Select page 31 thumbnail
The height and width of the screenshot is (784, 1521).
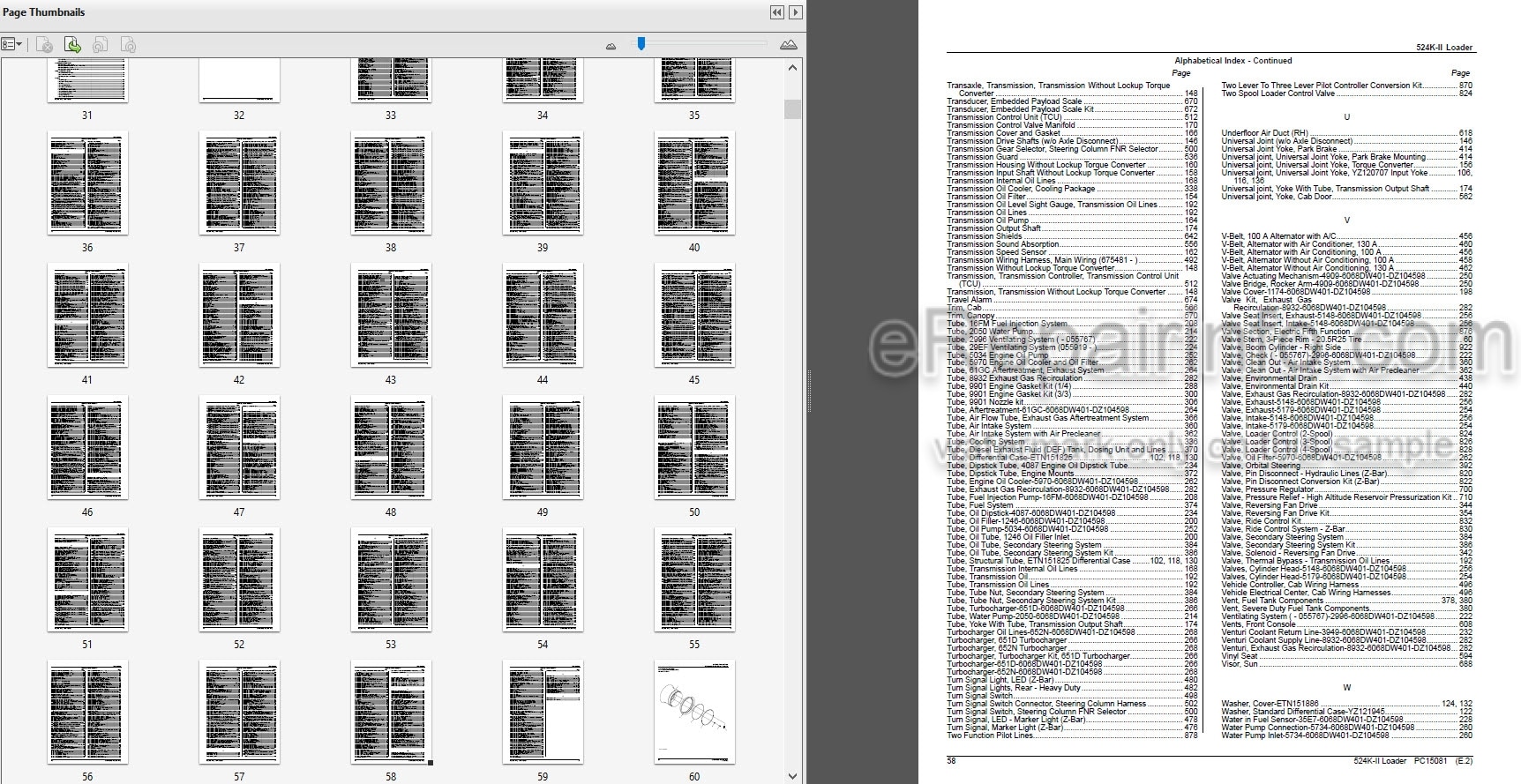(x=87, y=80)
